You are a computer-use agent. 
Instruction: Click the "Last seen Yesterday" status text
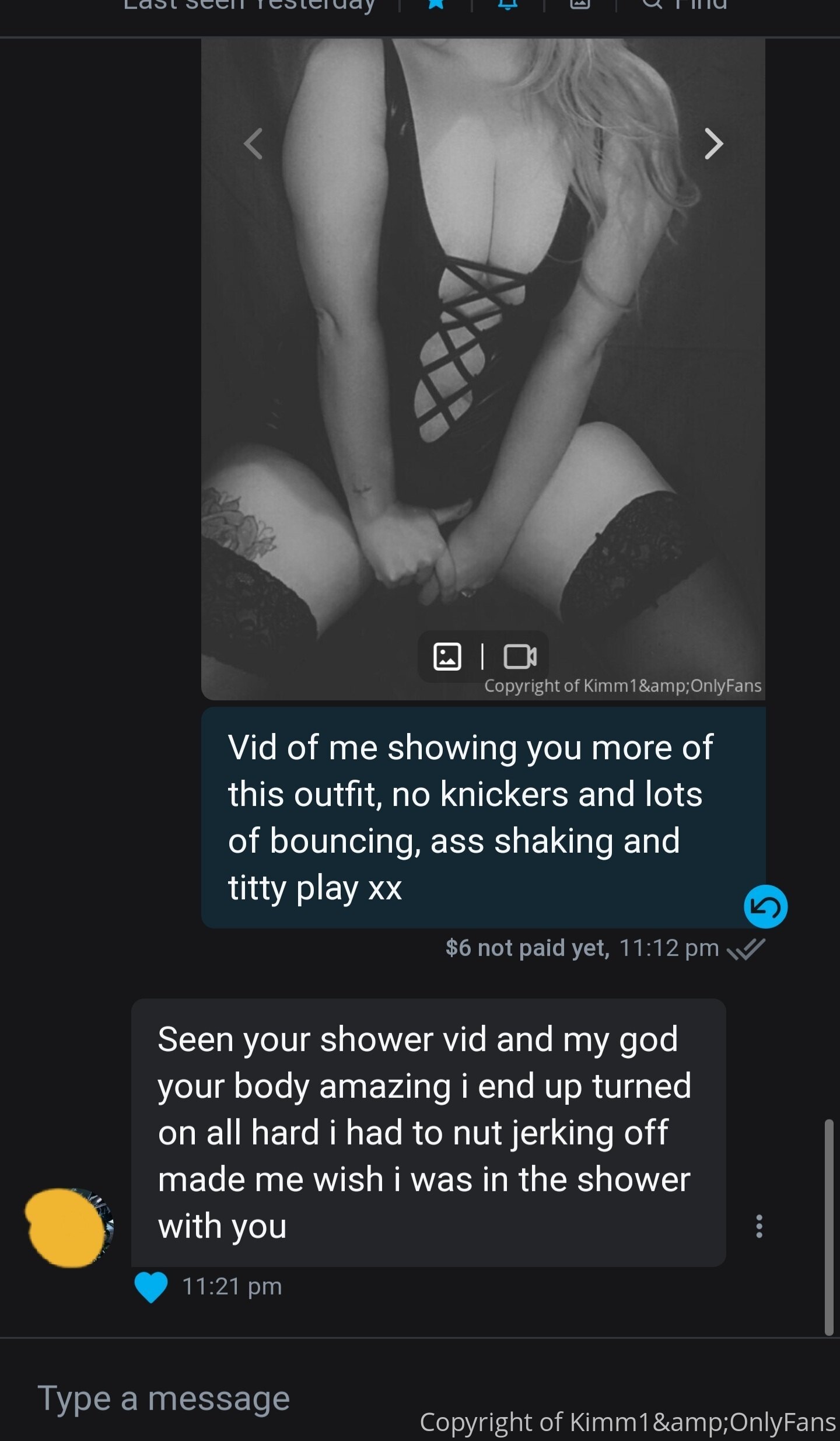click(249, 5)
